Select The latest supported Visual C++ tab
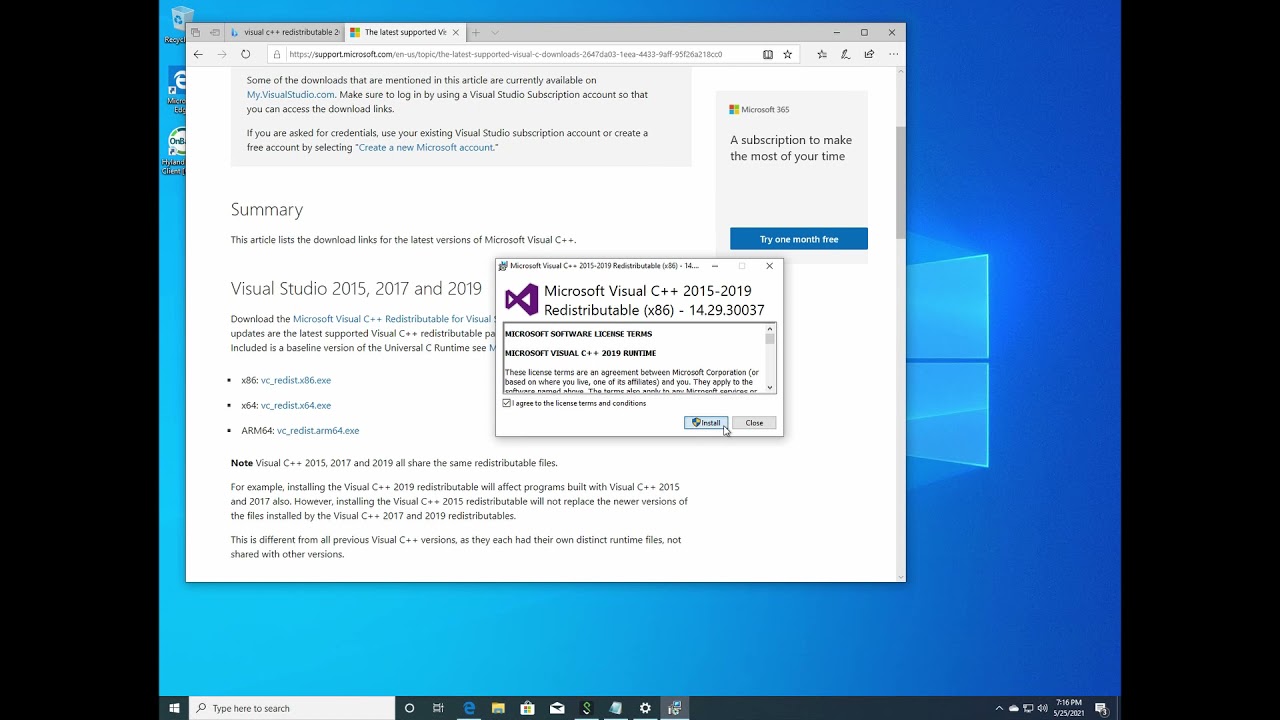This screenshot has width=1280, height=720. pos(398,32)
